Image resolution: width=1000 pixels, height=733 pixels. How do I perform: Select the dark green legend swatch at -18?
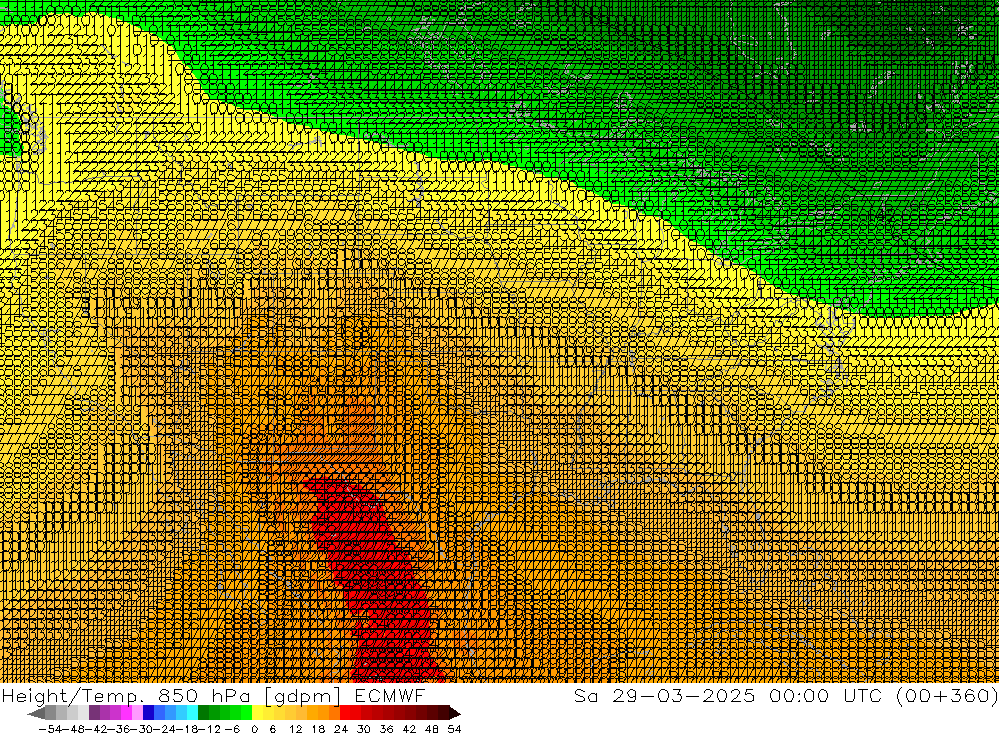[x=203, y=713]
